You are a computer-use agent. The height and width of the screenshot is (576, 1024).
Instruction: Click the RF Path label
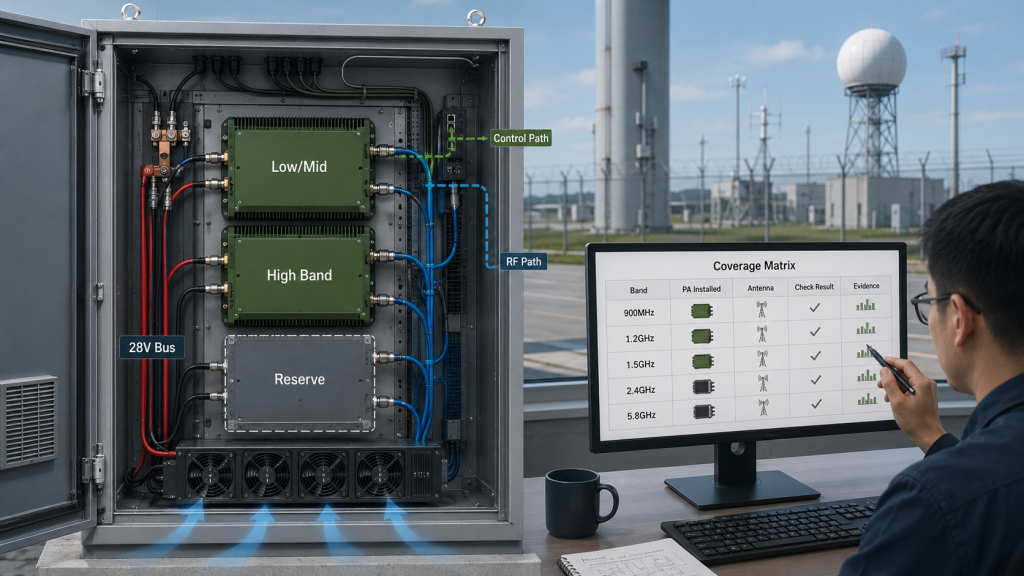pos(523,261)
